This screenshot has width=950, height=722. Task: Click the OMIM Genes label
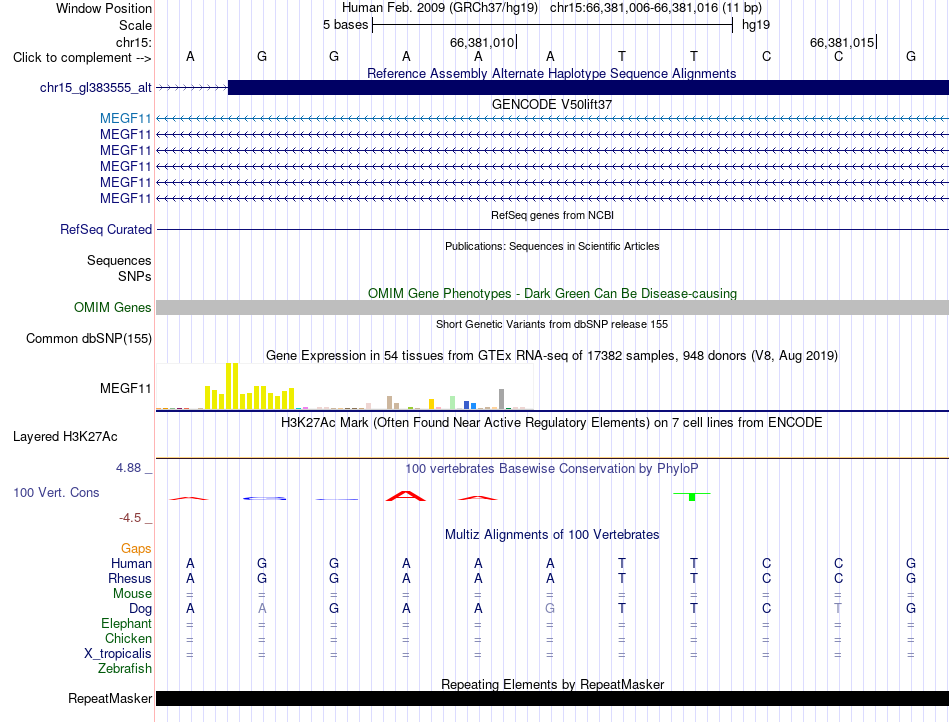tap(113, 307)
